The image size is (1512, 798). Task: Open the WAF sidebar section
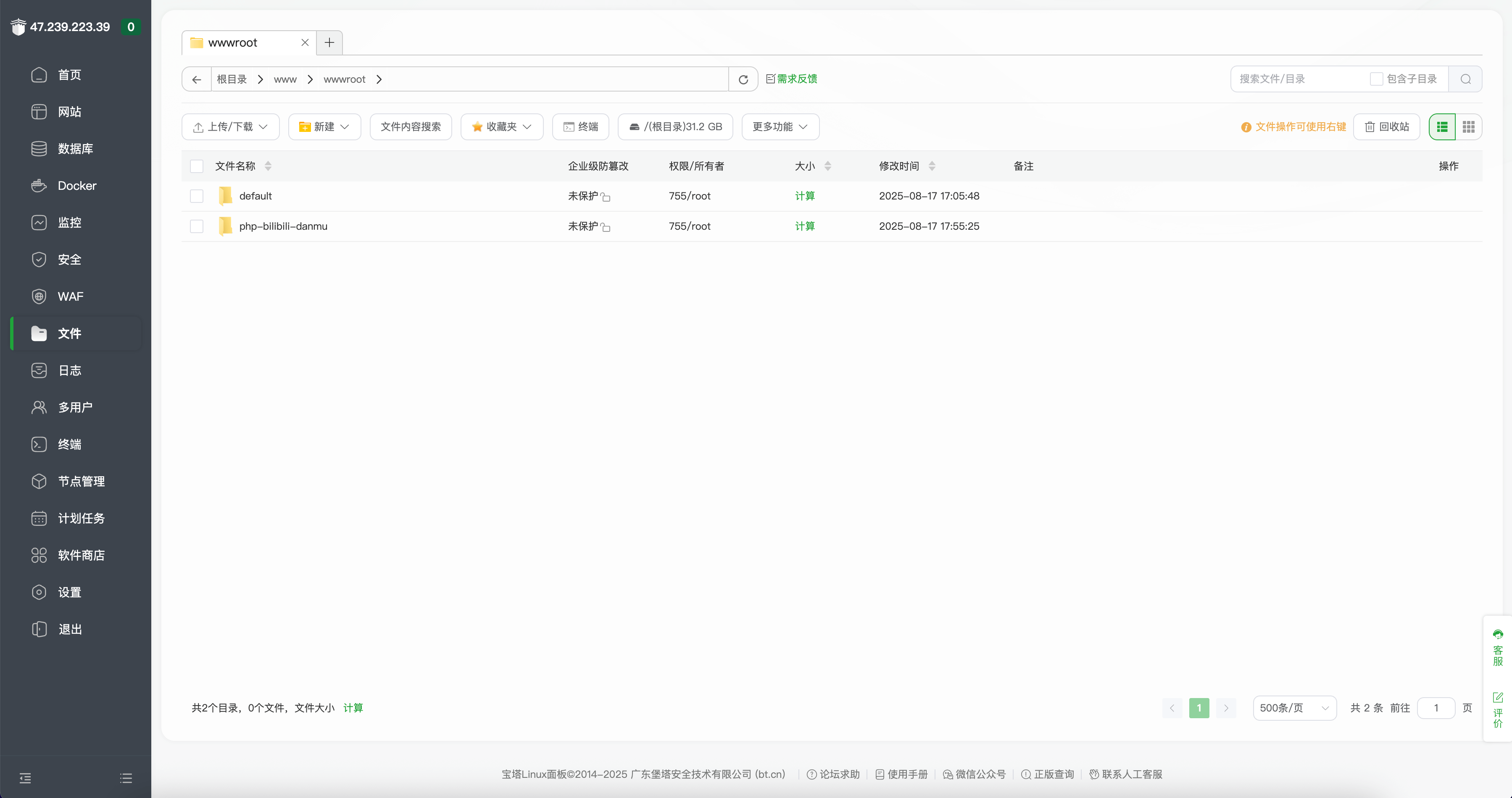click(x=71, y=297)
